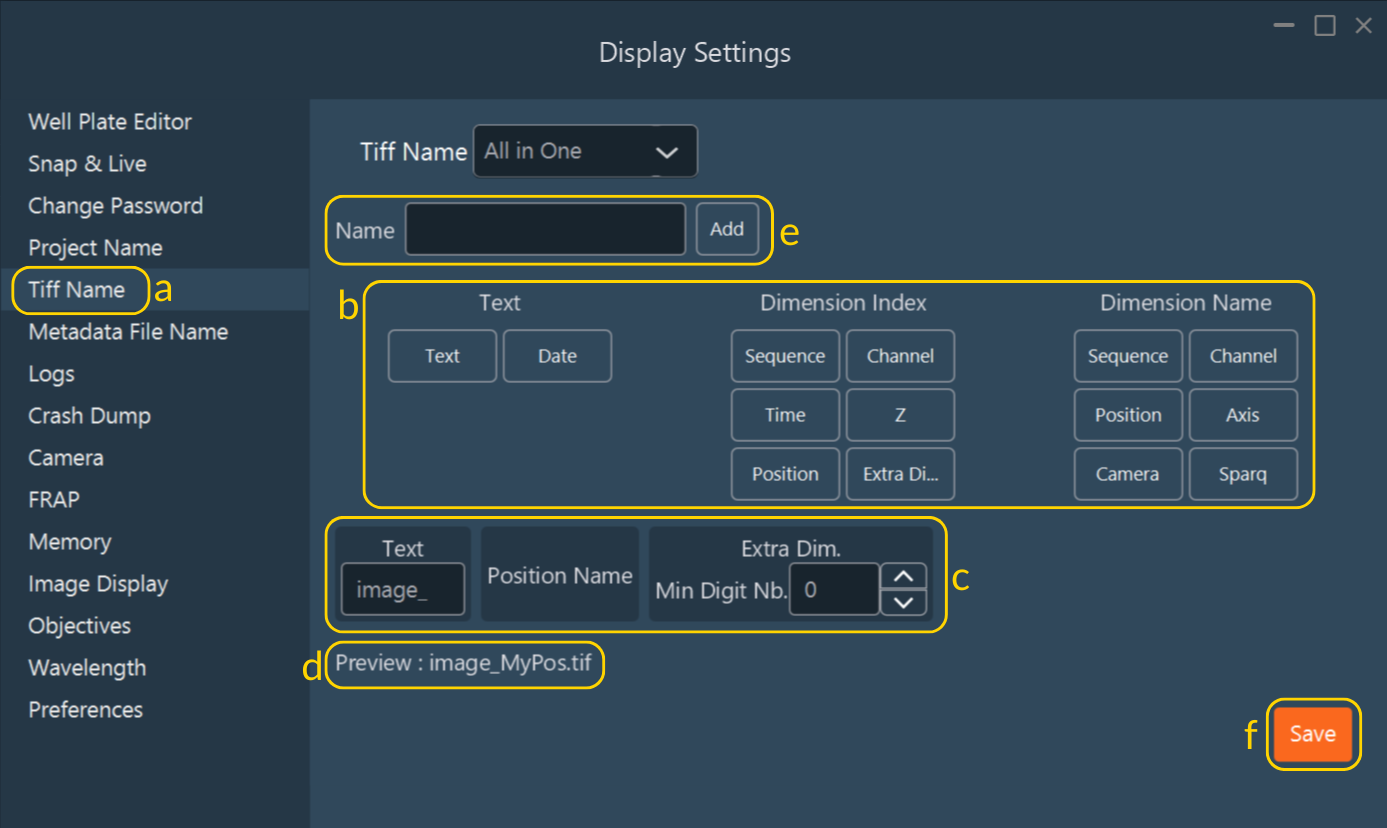Go to Snap & Live settings

pyautogui.click(x=87, y=164)
